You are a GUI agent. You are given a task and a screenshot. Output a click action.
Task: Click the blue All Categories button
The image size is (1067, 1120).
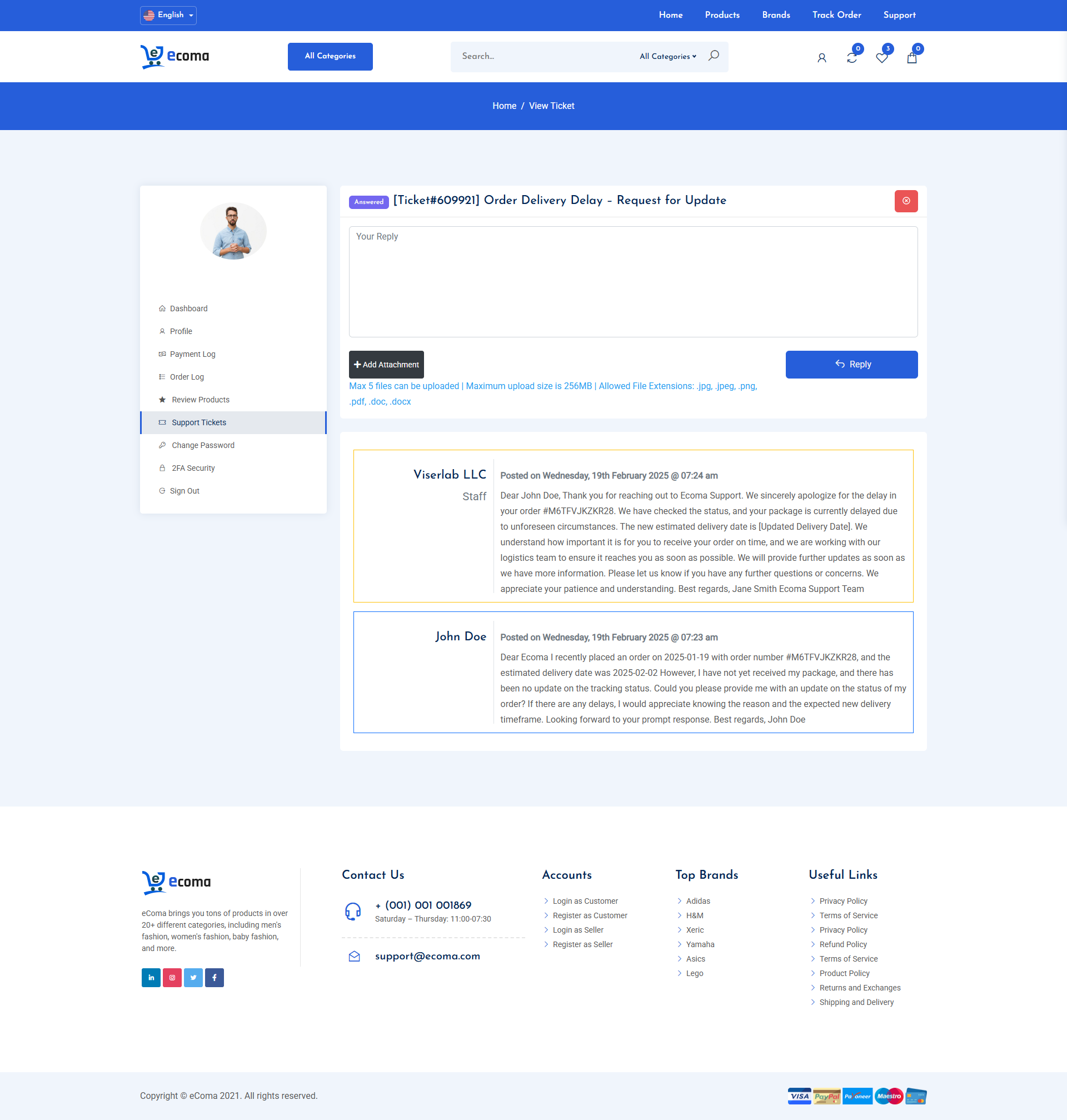tap(330, 56)
